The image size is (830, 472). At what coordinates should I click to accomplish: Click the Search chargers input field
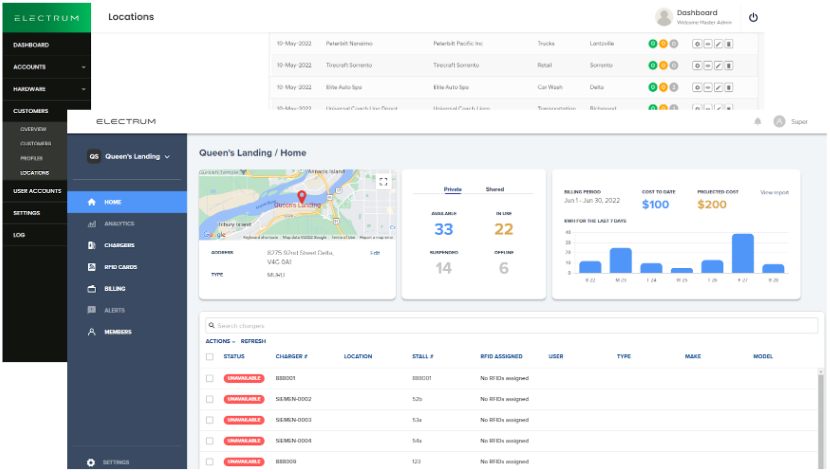[510, 326]
